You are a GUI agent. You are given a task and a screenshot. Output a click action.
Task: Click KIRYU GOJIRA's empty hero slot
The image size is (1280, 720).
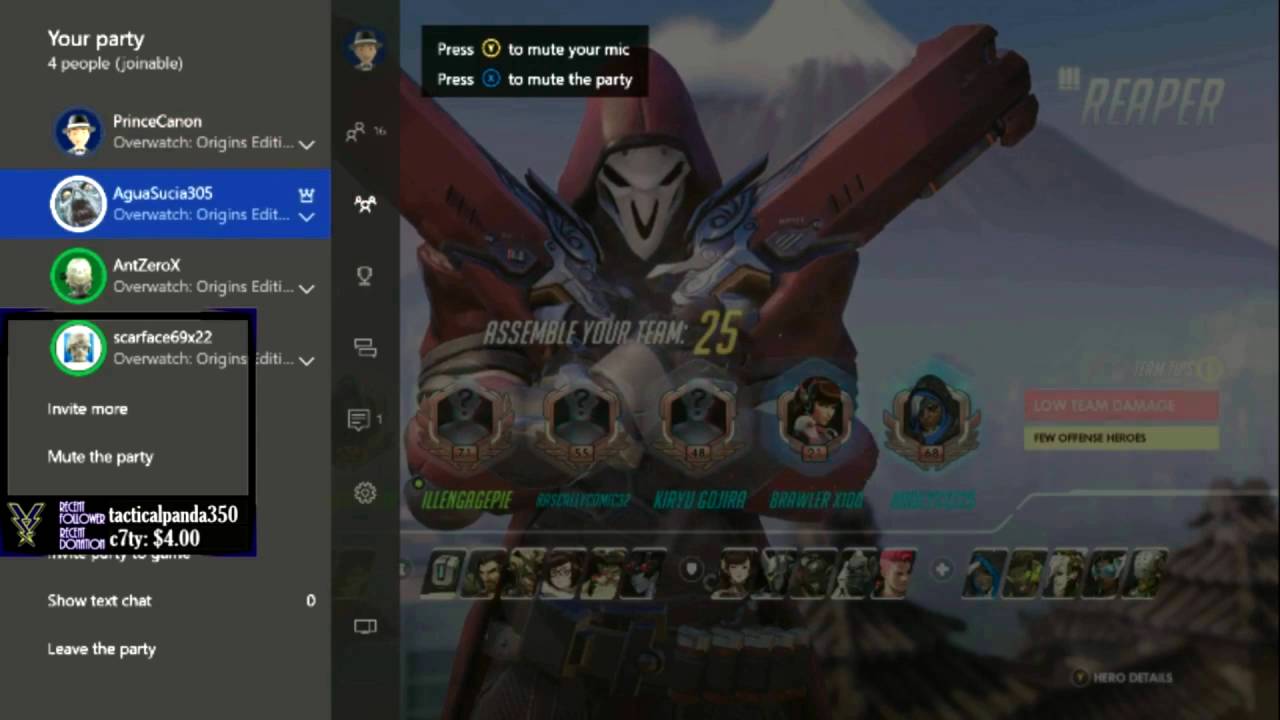[x=698, y=422]
